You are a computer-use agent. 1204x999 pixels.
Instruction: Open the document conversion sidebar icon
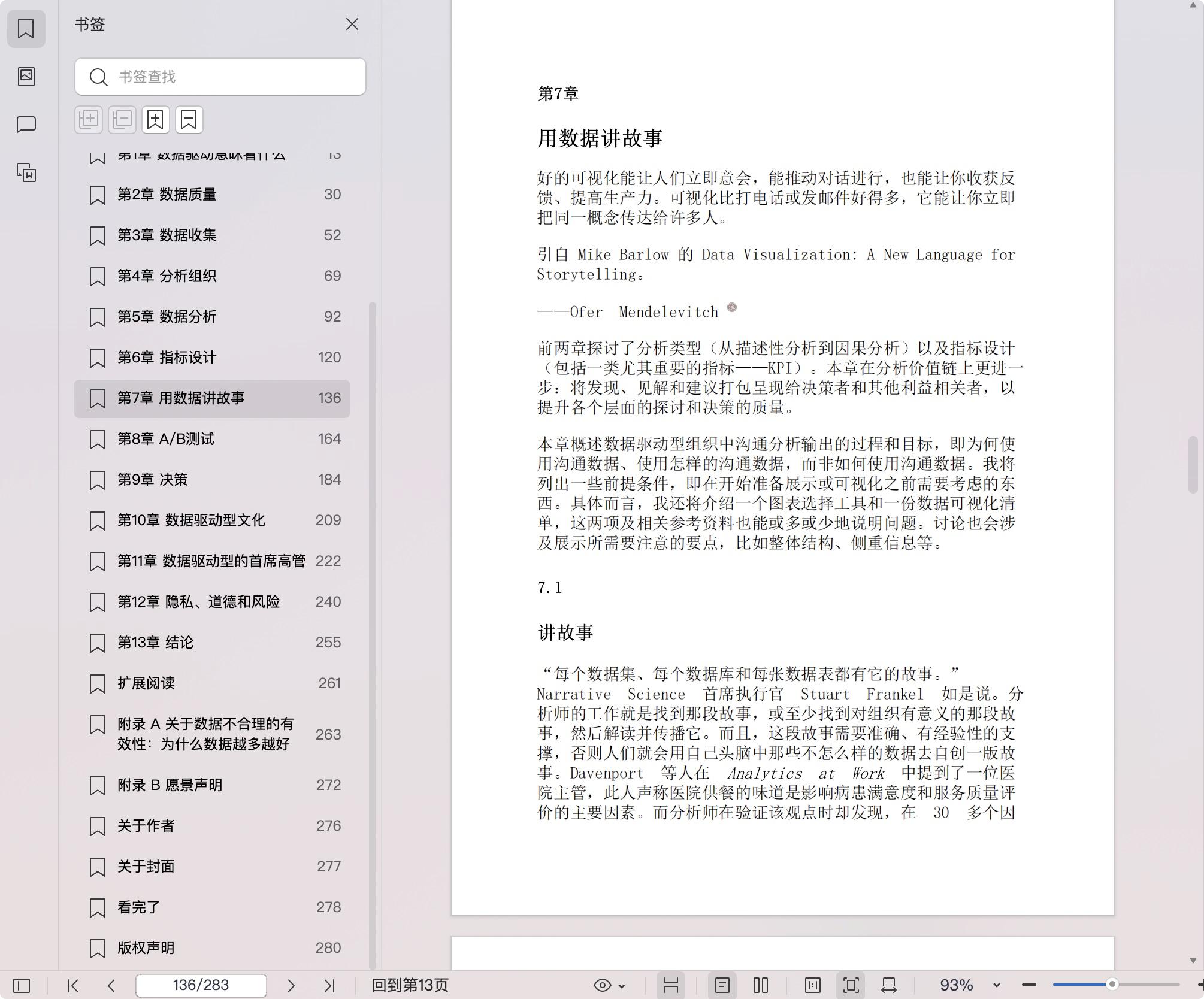click(x=26, y=172)
